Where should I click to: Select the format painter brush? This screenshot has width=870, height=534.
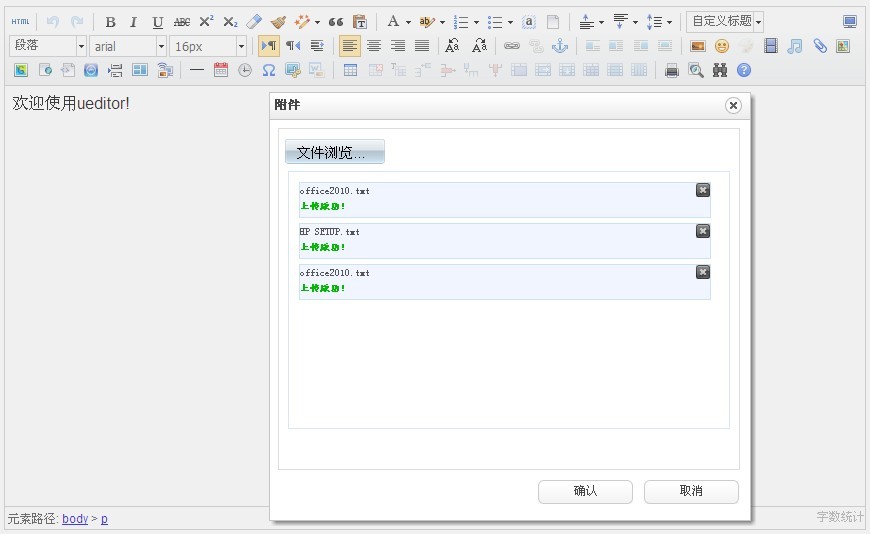278,22
